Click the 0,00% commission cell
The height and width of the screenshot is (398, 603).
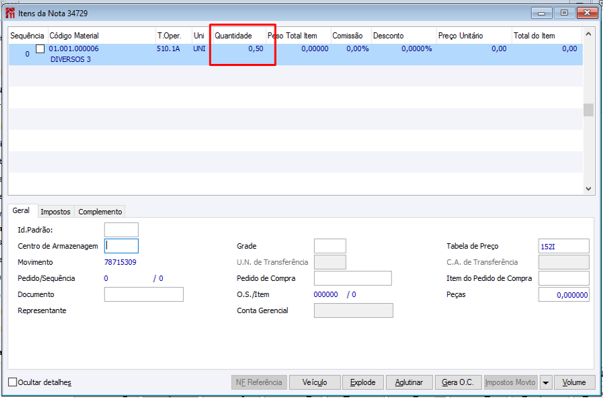coord(358,49)
